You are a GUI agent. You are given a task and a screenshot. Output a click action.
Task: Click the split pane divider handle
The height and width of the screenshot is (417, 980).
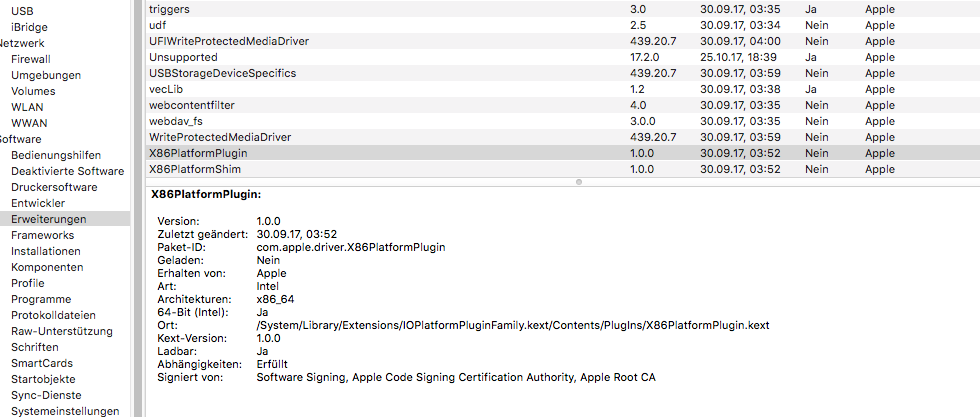578,182
